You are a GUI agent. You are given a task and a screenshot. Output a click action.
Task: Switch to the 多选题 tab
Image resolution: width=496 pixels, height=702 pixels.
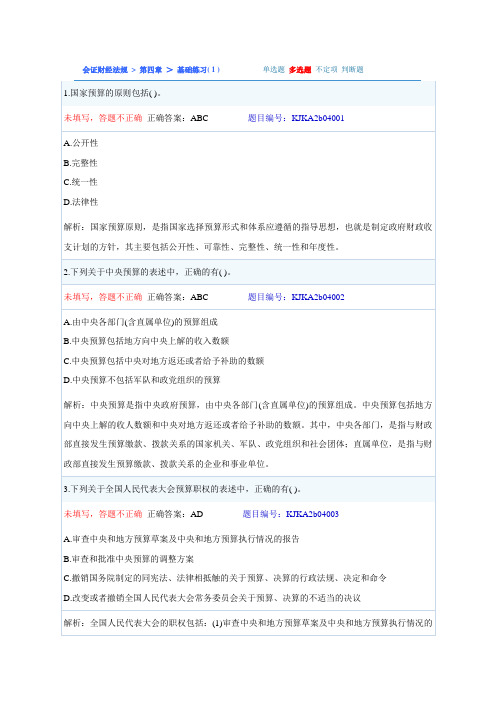pos(300,69)
